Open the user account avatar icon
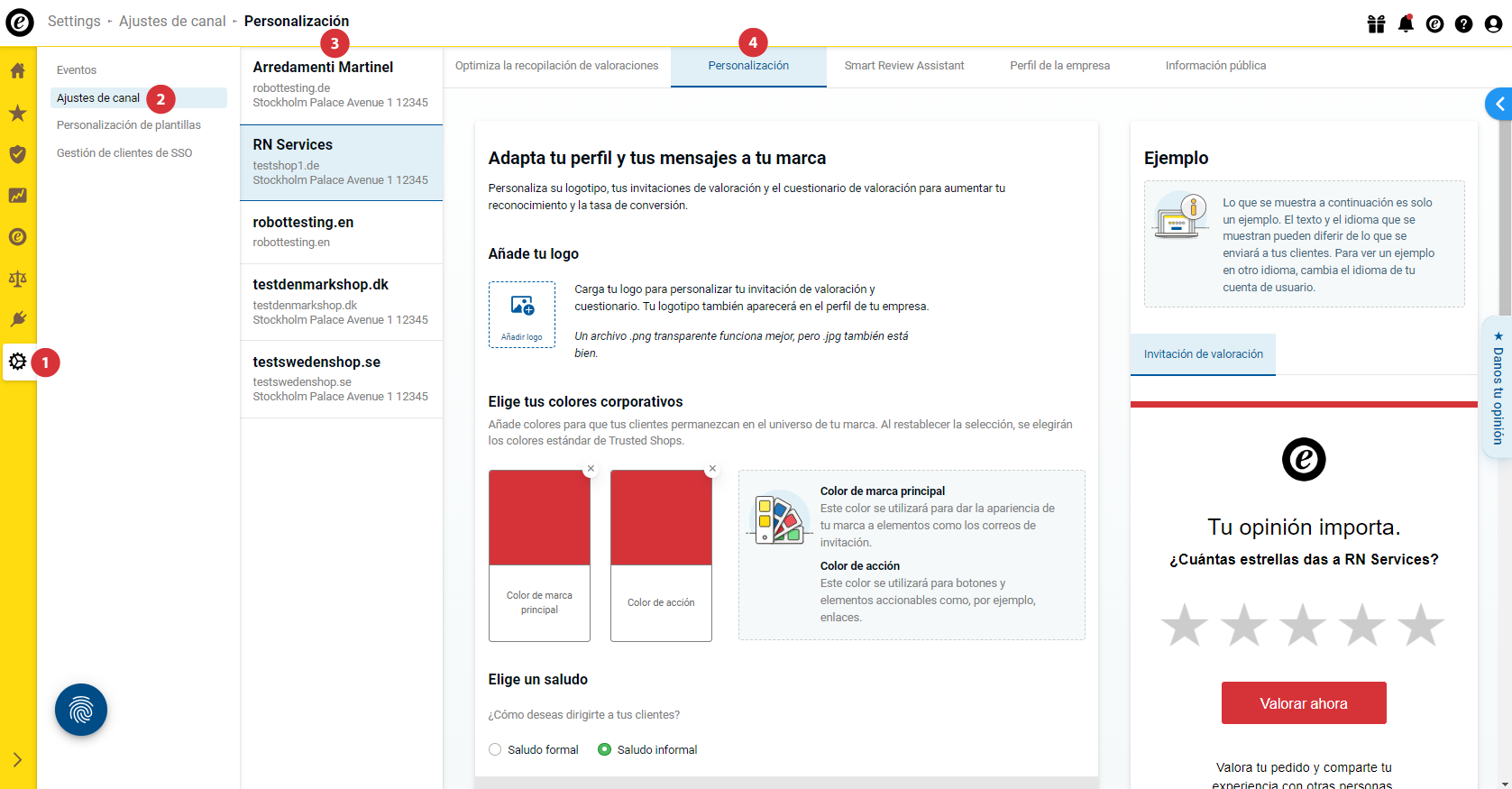This screenshot has width=1512, height=789. (1494, 24)
